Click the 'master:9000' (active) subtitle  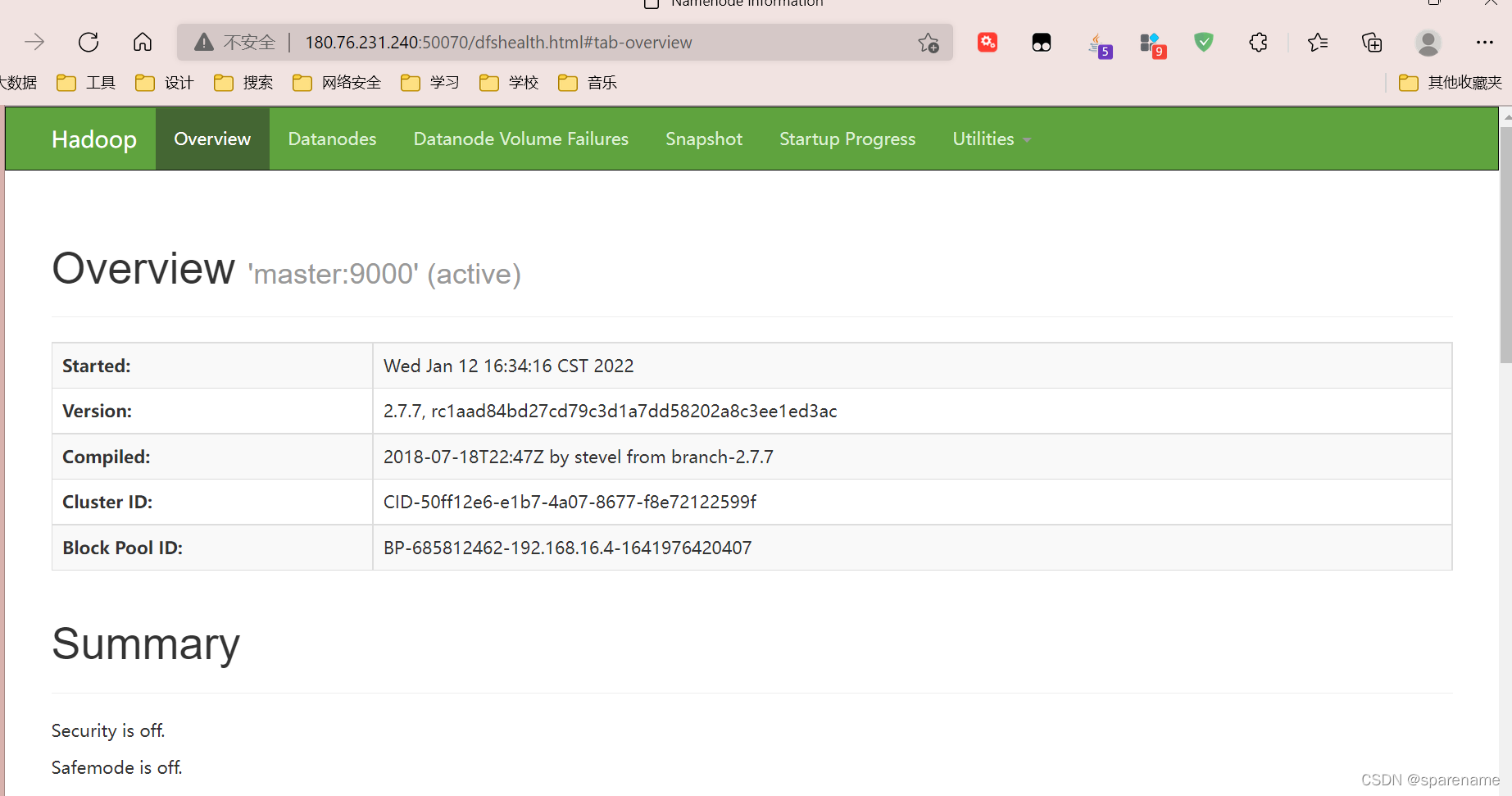tap(384, 274)
